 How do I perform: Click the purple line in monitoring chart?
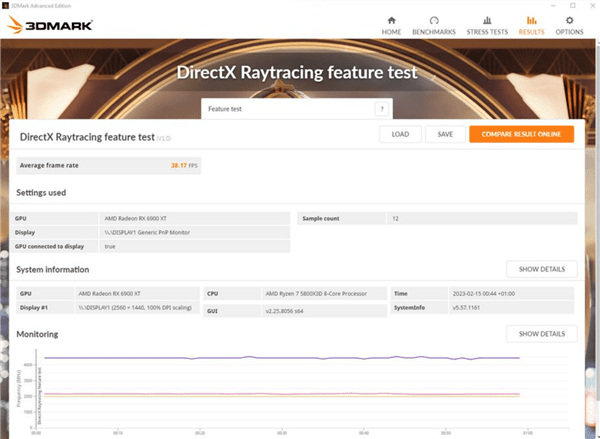pyautogui.click(x=282, y=358)
